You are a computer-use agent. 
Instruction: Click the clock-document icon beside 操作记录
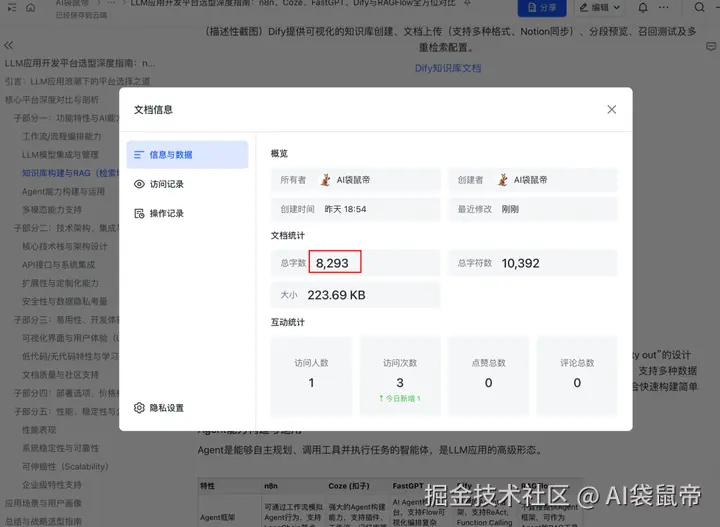tap(139, 213)
